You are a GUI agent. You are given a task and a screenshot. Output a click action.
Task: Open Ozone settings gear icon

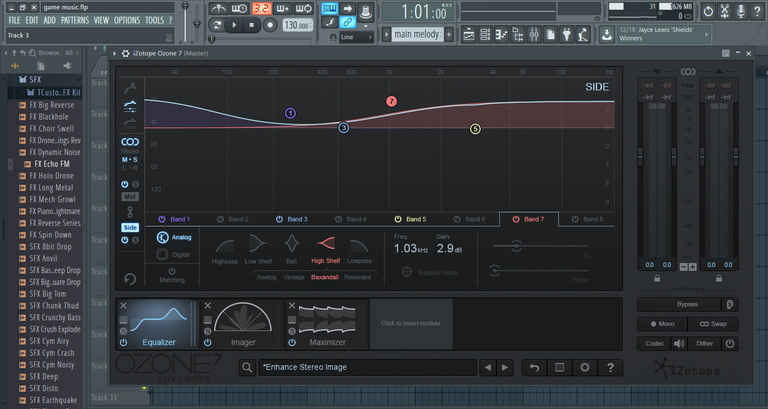click(585, 367)
